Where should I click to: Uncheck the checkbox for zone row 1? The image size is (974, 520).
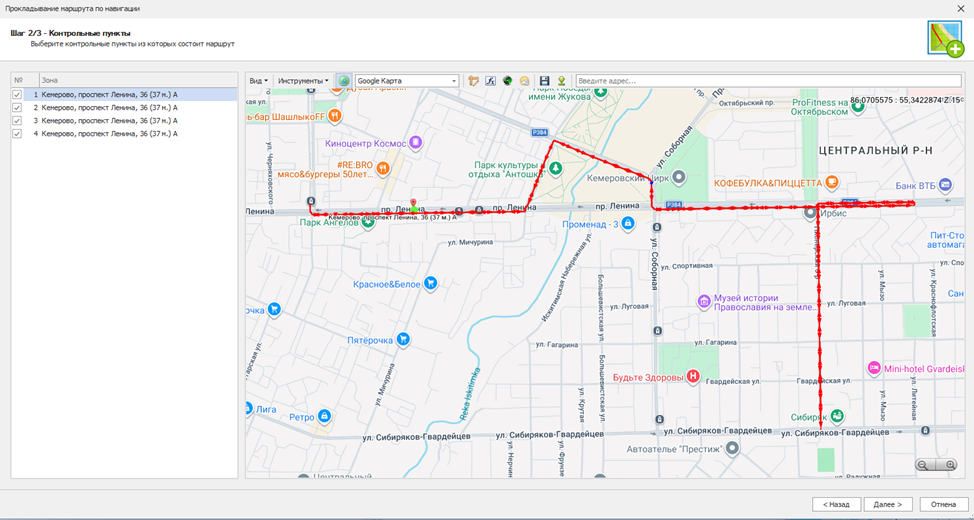[x=17, y=94]
